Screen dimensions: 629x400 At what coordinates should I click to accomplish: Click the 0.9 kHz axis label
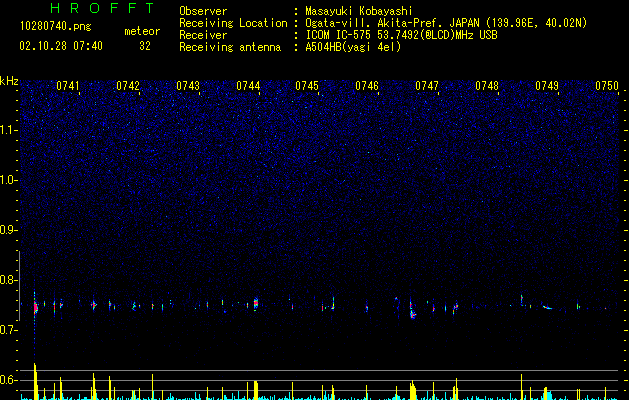[x=8, y=230]
